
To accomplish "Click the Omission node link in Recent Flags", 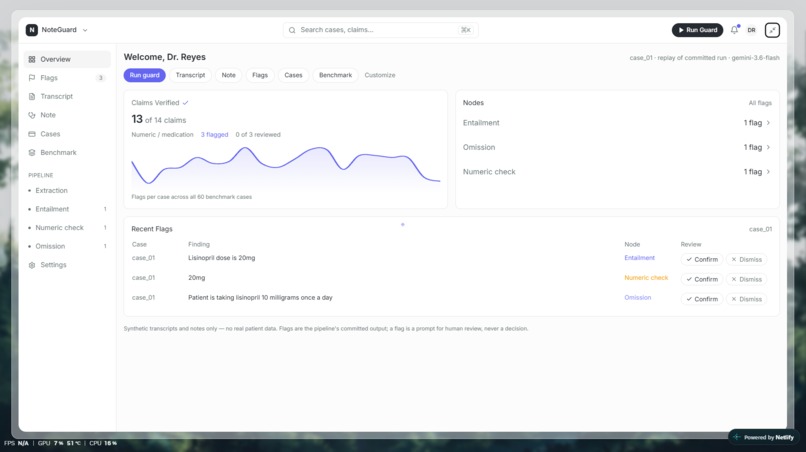I will click(x=637, y=298).
